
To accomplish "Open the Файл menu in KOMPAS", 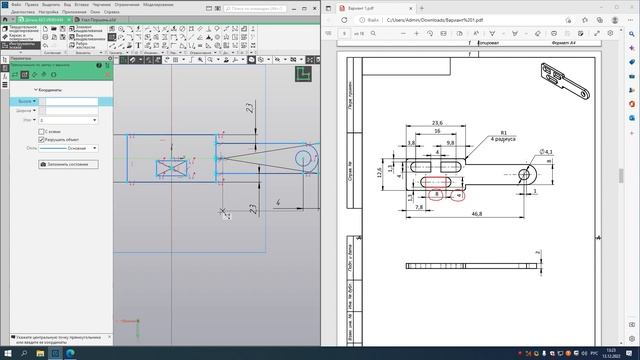I will click(x=16, y=4).
